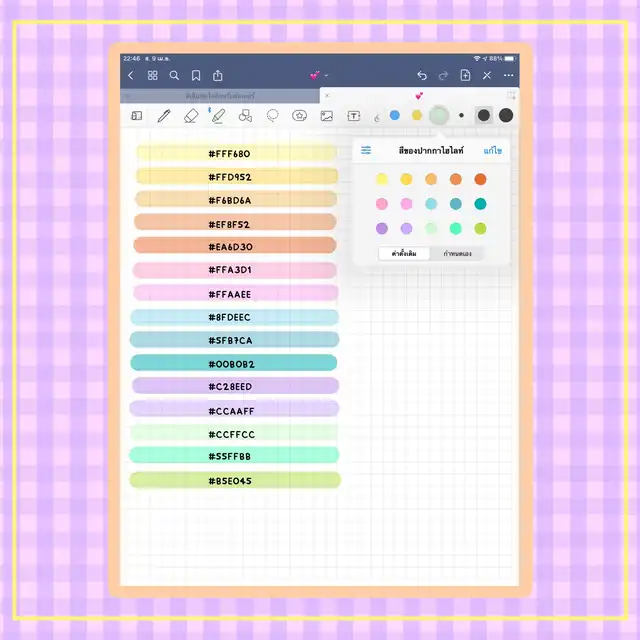This screenshot has width=640, height=640.
Task: Open the three-dot more options menu
Action: click(509, 75)
